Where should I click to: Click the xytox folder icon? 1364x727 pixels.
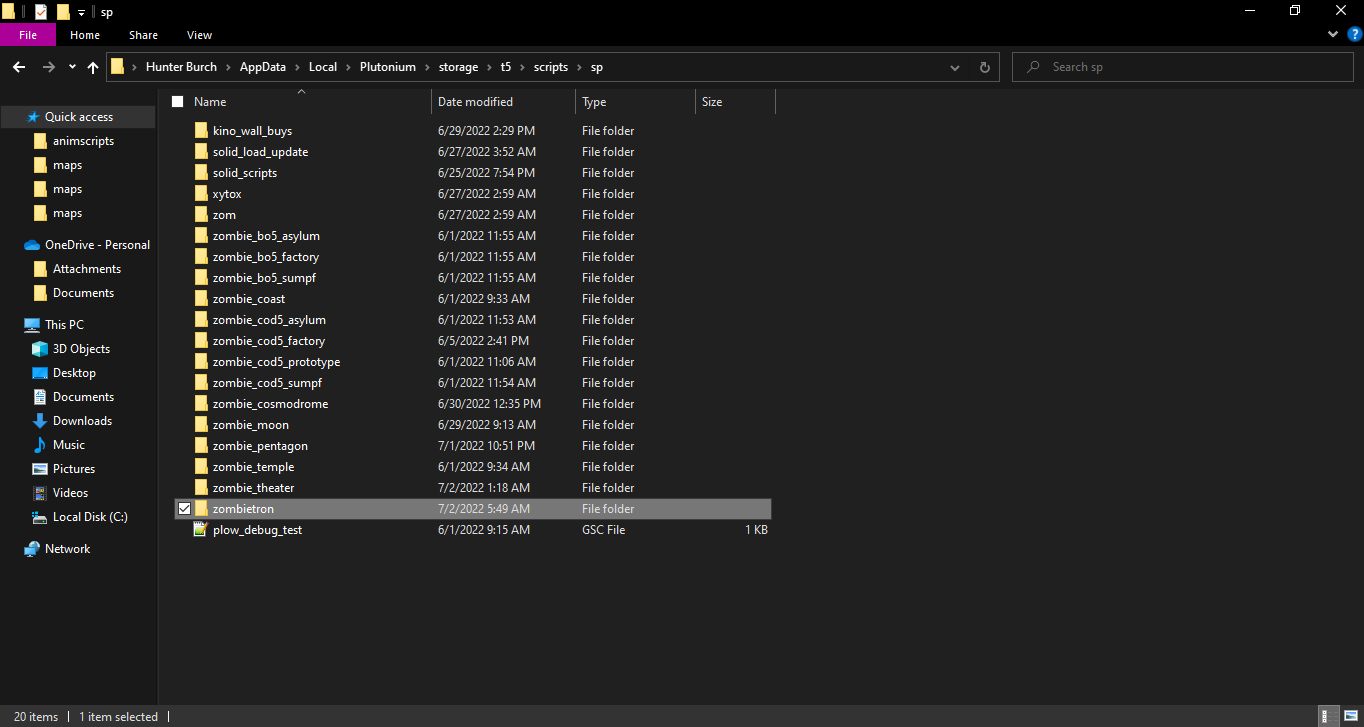point(201,194)
